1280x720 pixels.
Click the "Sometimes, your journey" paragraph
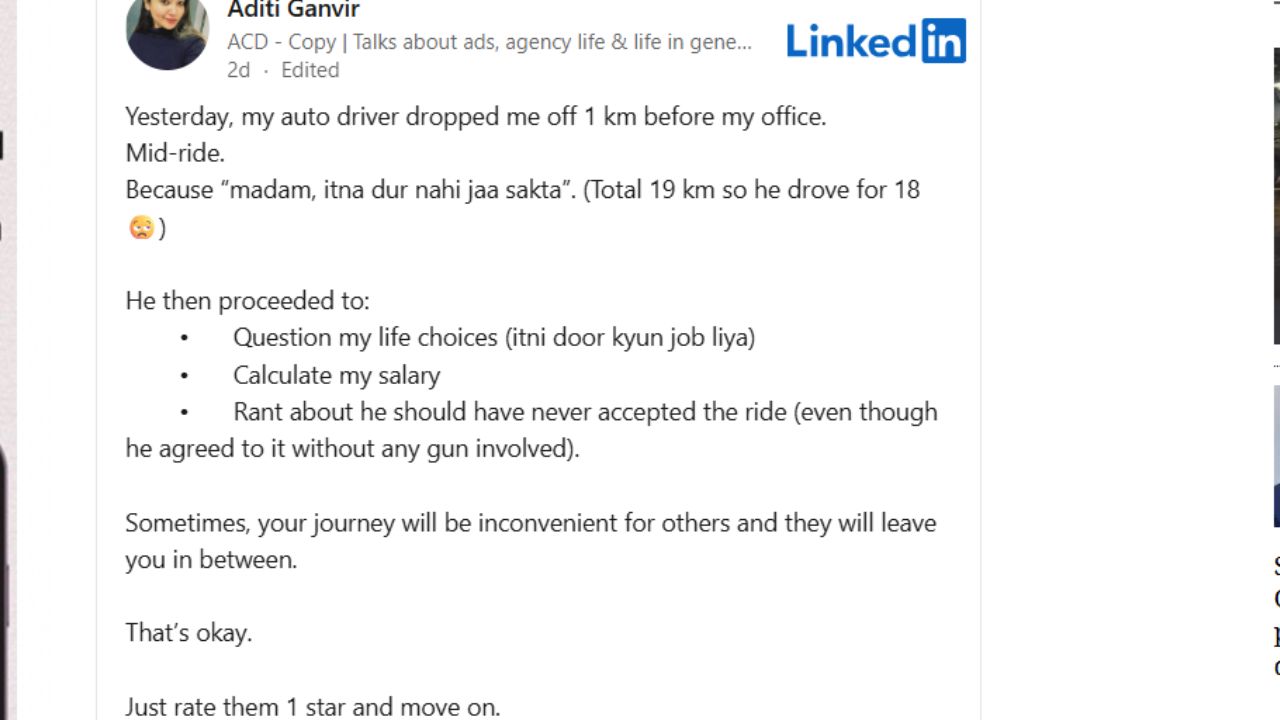(x=530, y=523)
